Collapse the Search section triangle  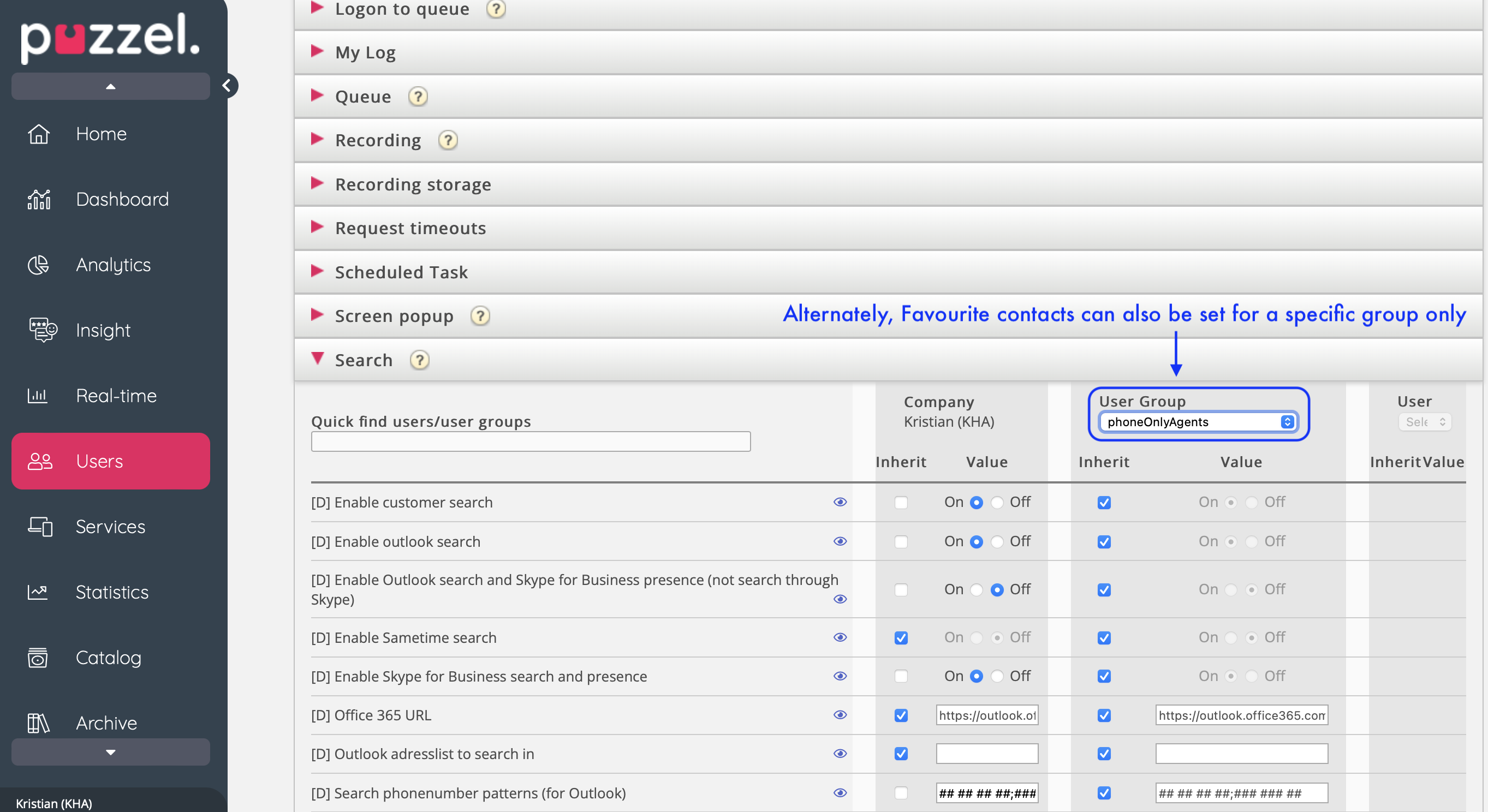[317, 359]
